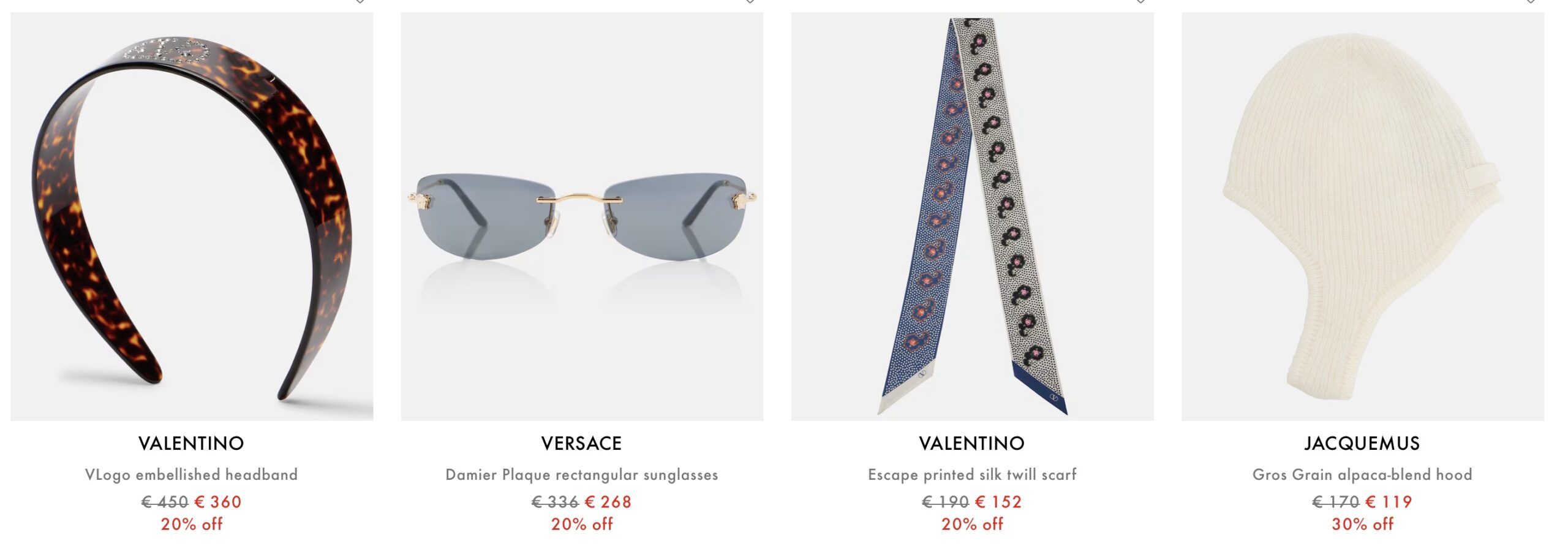
Task: Click the VALENTINO brand above scarf title
Action: [x=972, y=443]
